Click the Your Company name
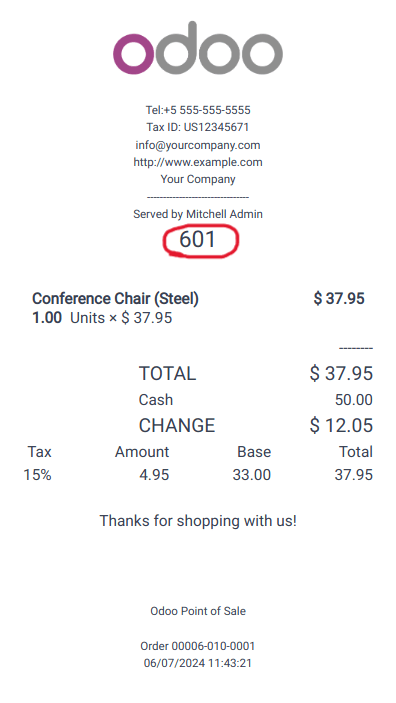Viewport: 396px width, 703px height. pos(198,179)
